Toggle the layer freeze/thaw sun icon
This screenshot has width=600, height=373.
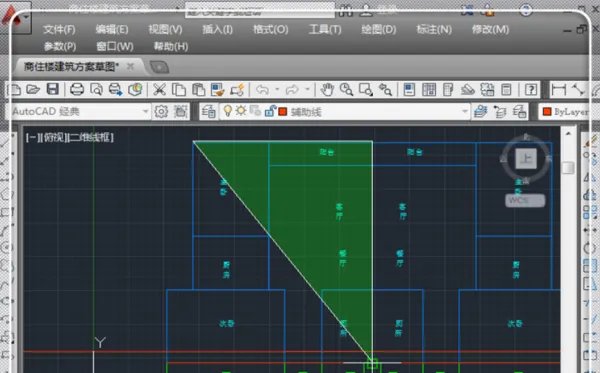[241, 111]
